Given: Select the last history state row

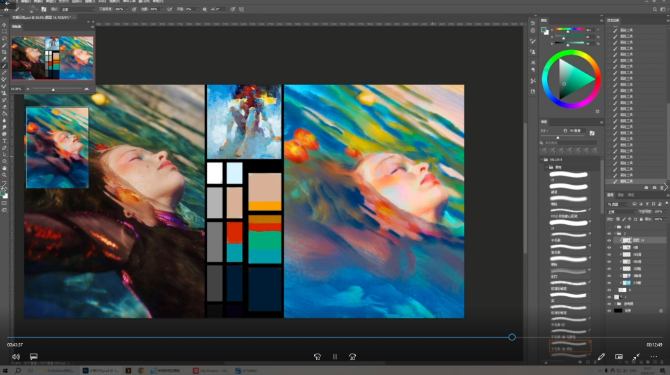Looking at the screenshot, I should (x=636, y=182).
